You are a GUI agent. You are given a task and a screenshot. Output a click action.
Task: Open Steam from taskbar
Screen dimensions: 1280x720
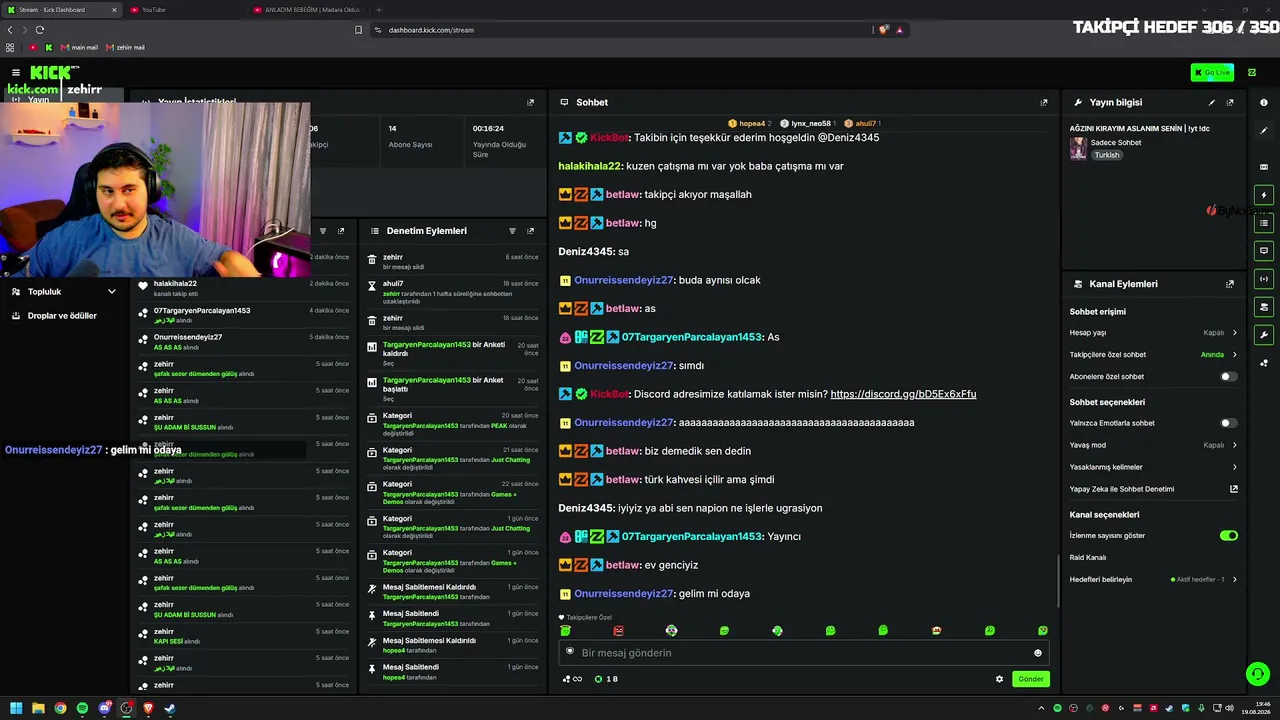click(x=170, y=709)
